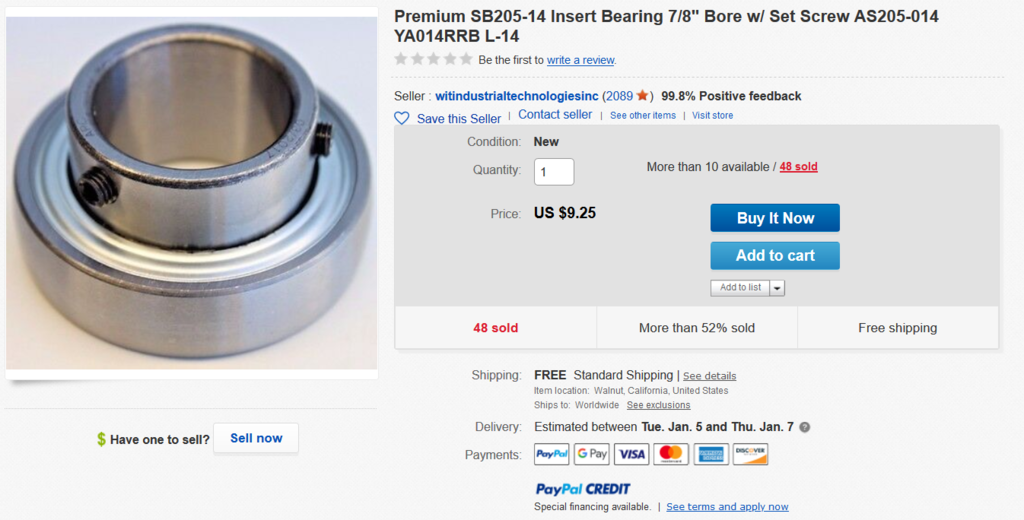Click the heart icon to save seller
Image resolution: width=1024 pixels, height=520 pixels.
click(402, 118)
